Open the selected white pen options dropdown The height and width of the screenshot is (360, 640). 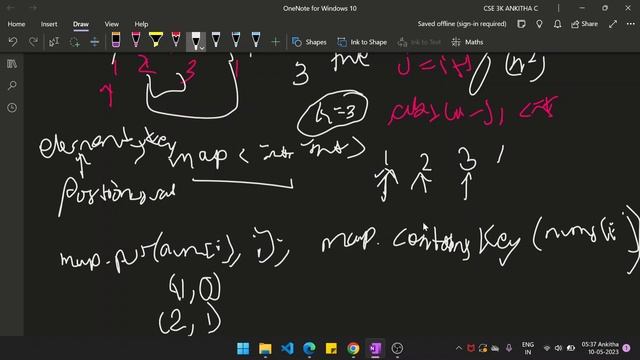click(202, 47)
